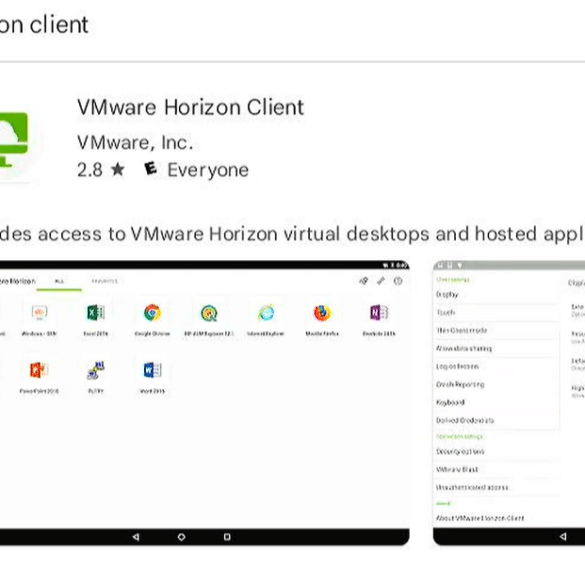
Task: Click the cloud toolbar icon in first screenshot
Action: pos(363,281)
